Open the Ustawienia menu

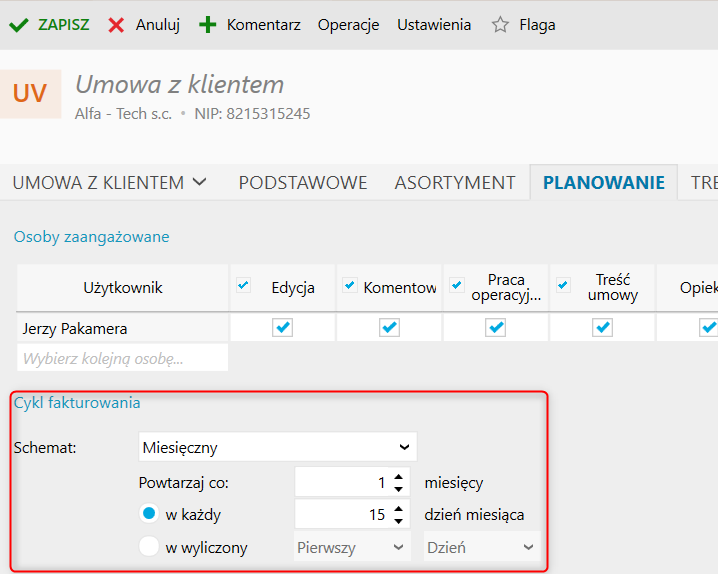pos(434,25)
